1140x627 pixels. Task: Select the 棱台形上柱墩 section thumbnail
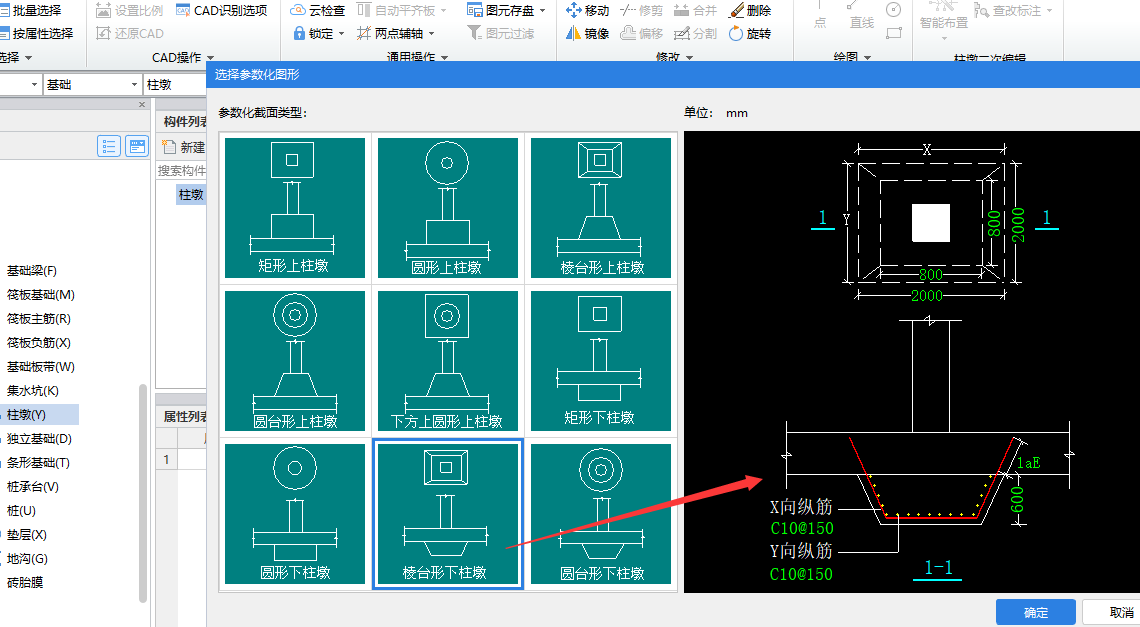[x=601, y=208]
